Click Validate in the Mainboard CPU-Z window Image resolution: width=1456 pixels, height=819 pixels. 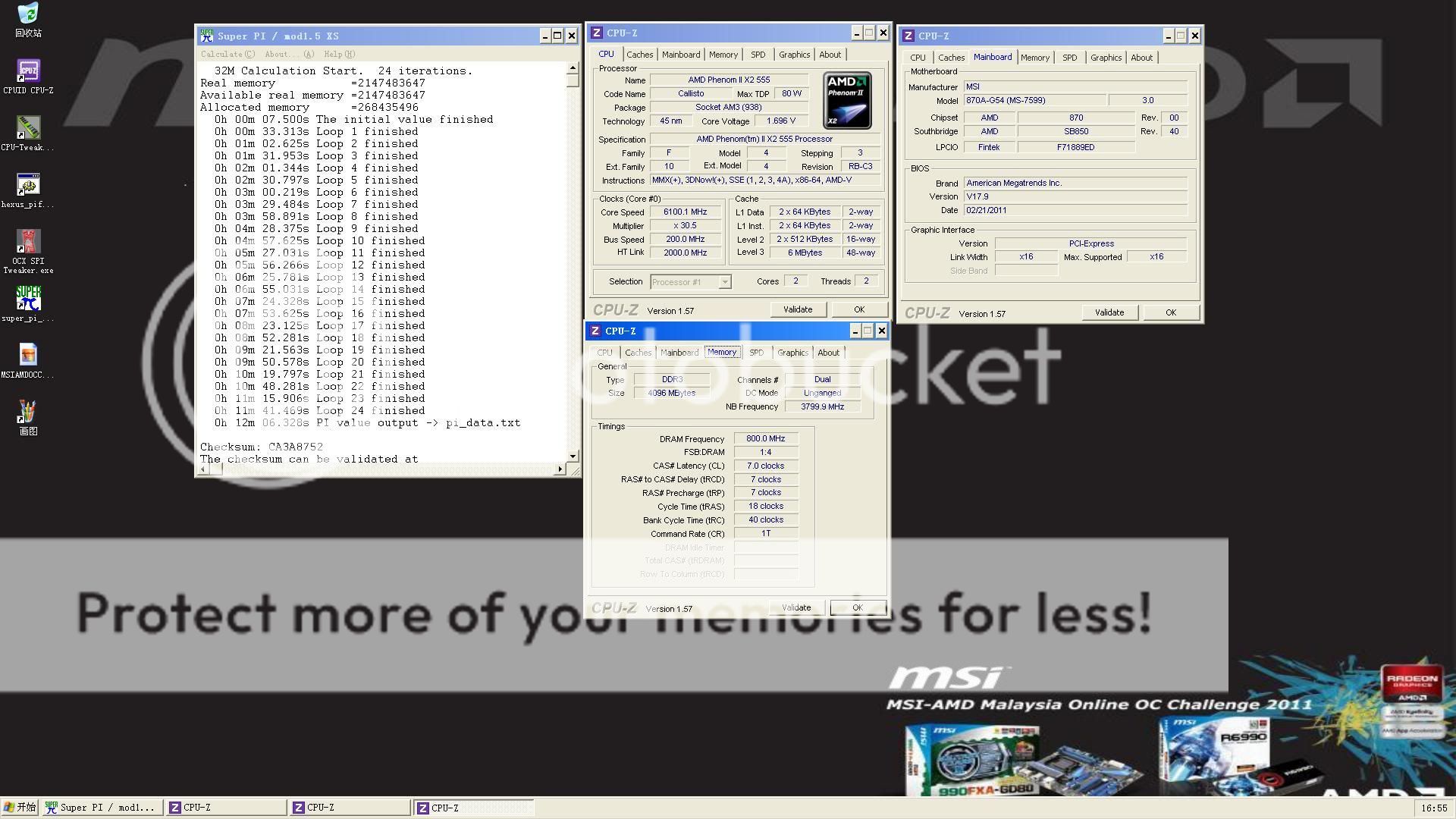point(1109,312)
